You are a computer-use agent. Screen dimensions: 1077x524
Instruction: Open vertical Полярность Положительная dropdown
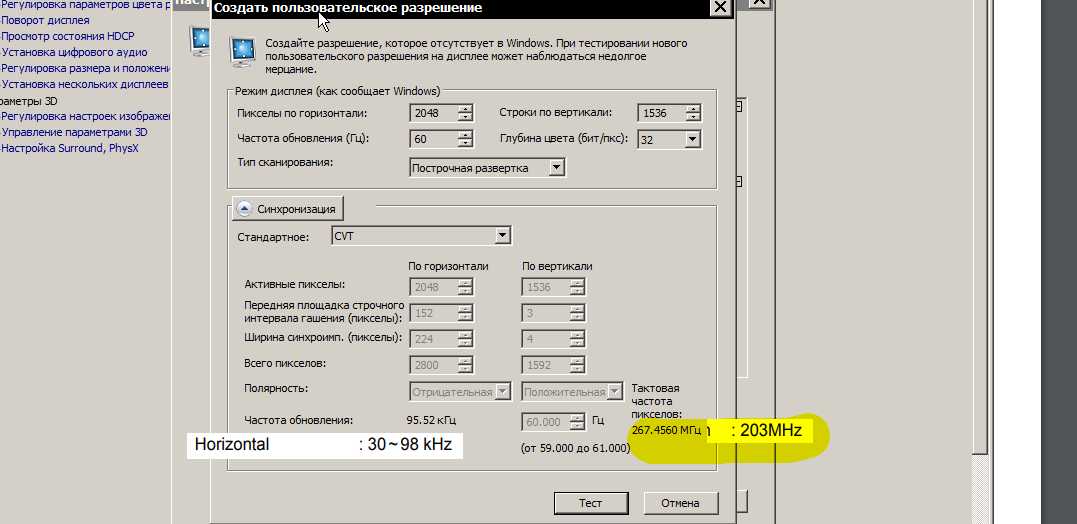click(x=615, y=391)
